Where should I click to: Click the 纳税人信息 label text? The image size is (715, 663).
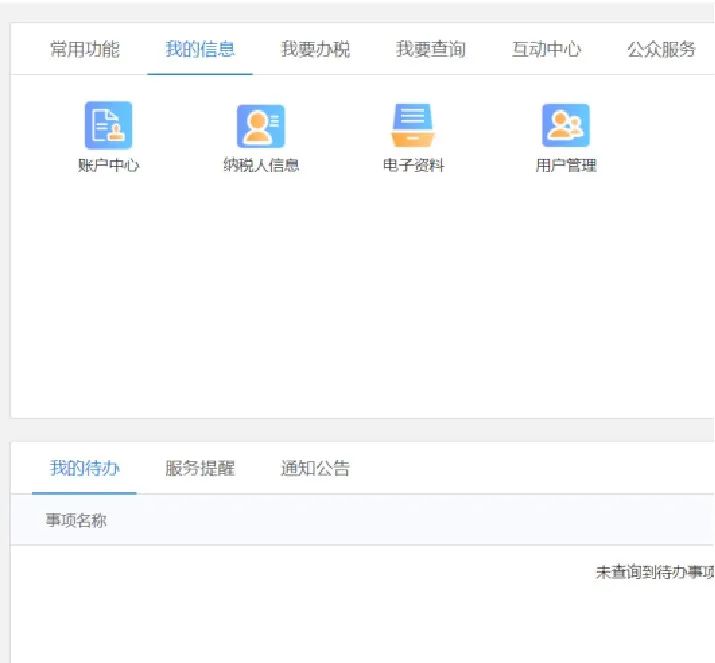point(261,165)
